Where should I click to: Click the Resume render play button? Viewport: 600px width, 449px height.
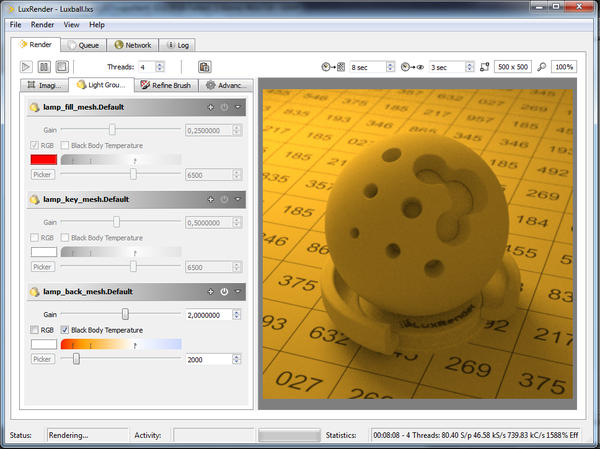coord(26,67)
